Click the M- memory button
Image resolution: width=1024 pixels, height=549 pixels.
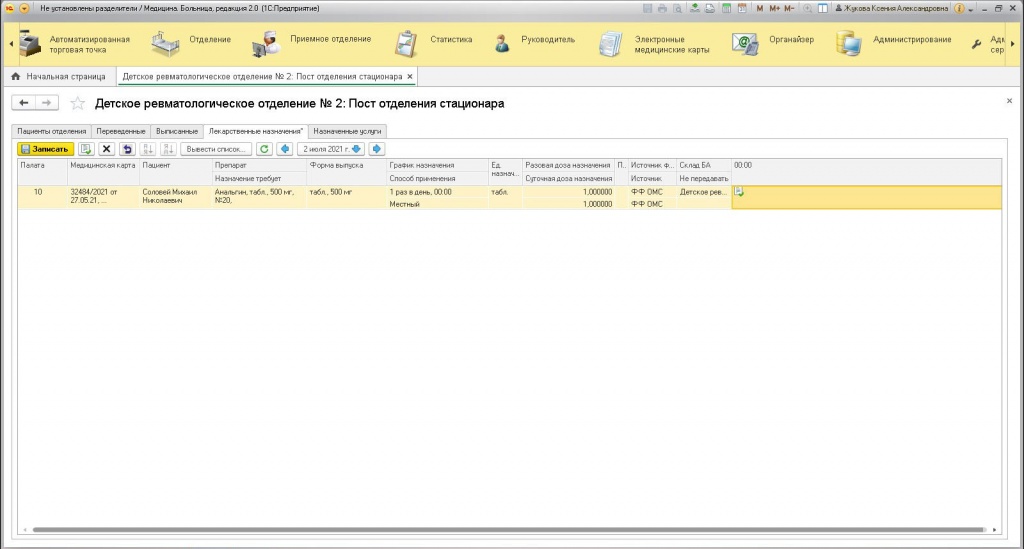[790, 8]
